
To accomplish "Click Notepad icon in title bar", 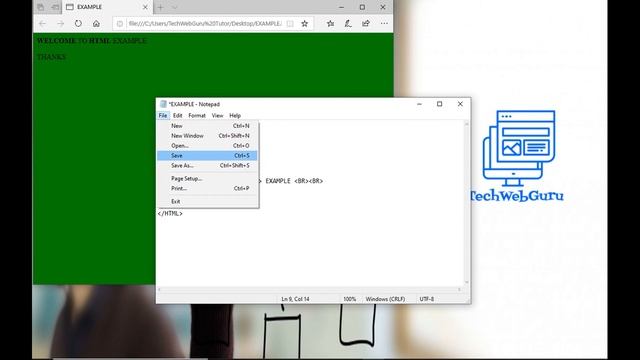I will (x=163, y=104).
